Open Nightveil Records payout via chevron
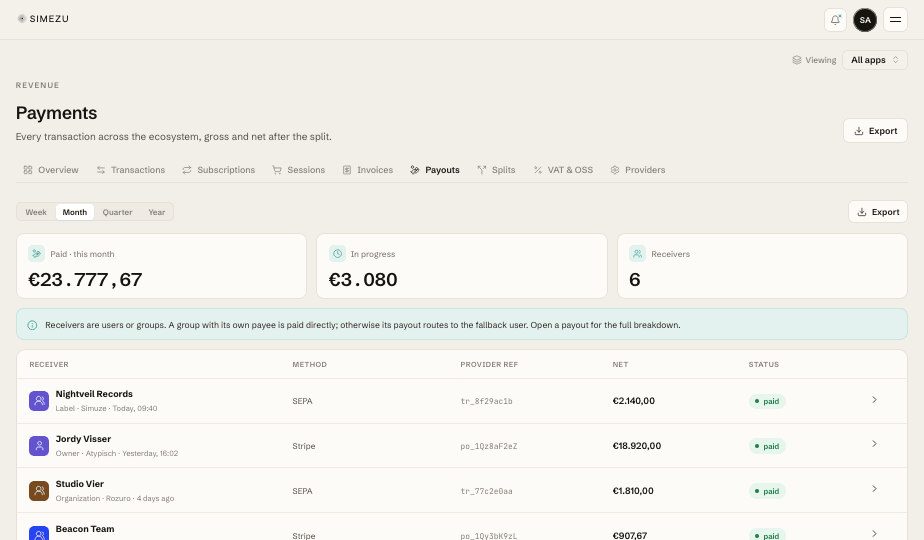The height and width of the screenshot is (540, 924). coord(874,400)
